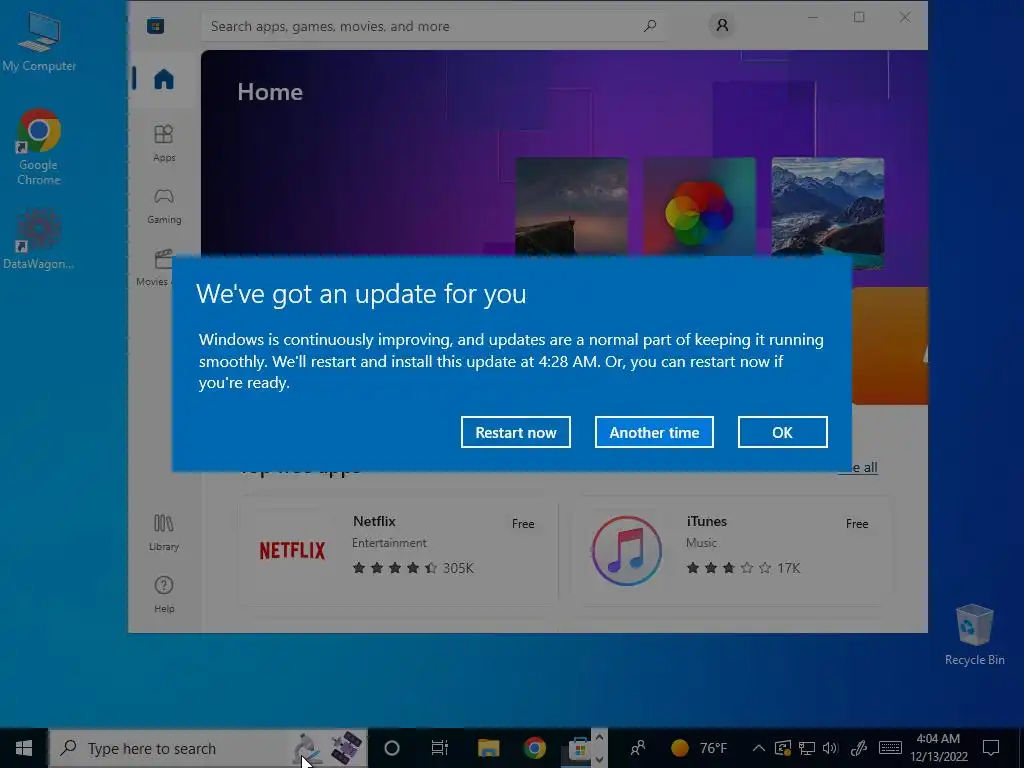The height and width of the screenshot is (768, 1024).
Task: Click the Netflix title text
Action: (x=374, y=521)
